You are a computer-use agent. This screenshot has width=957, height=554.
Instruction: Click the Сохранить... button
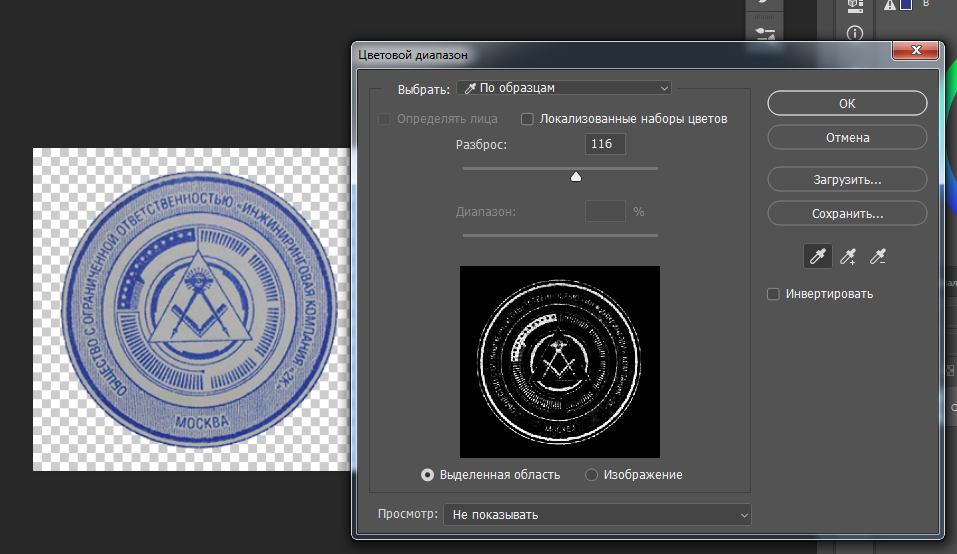[x=847, y=214]
